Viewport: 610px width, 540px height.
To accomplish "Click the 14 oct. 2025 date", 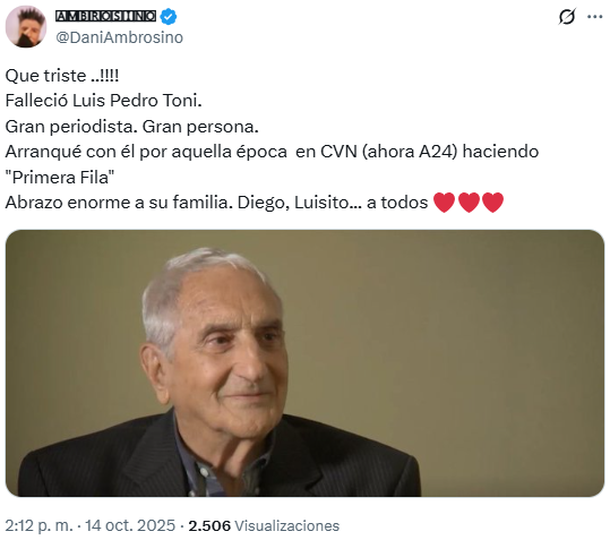I will coord(124,525).
